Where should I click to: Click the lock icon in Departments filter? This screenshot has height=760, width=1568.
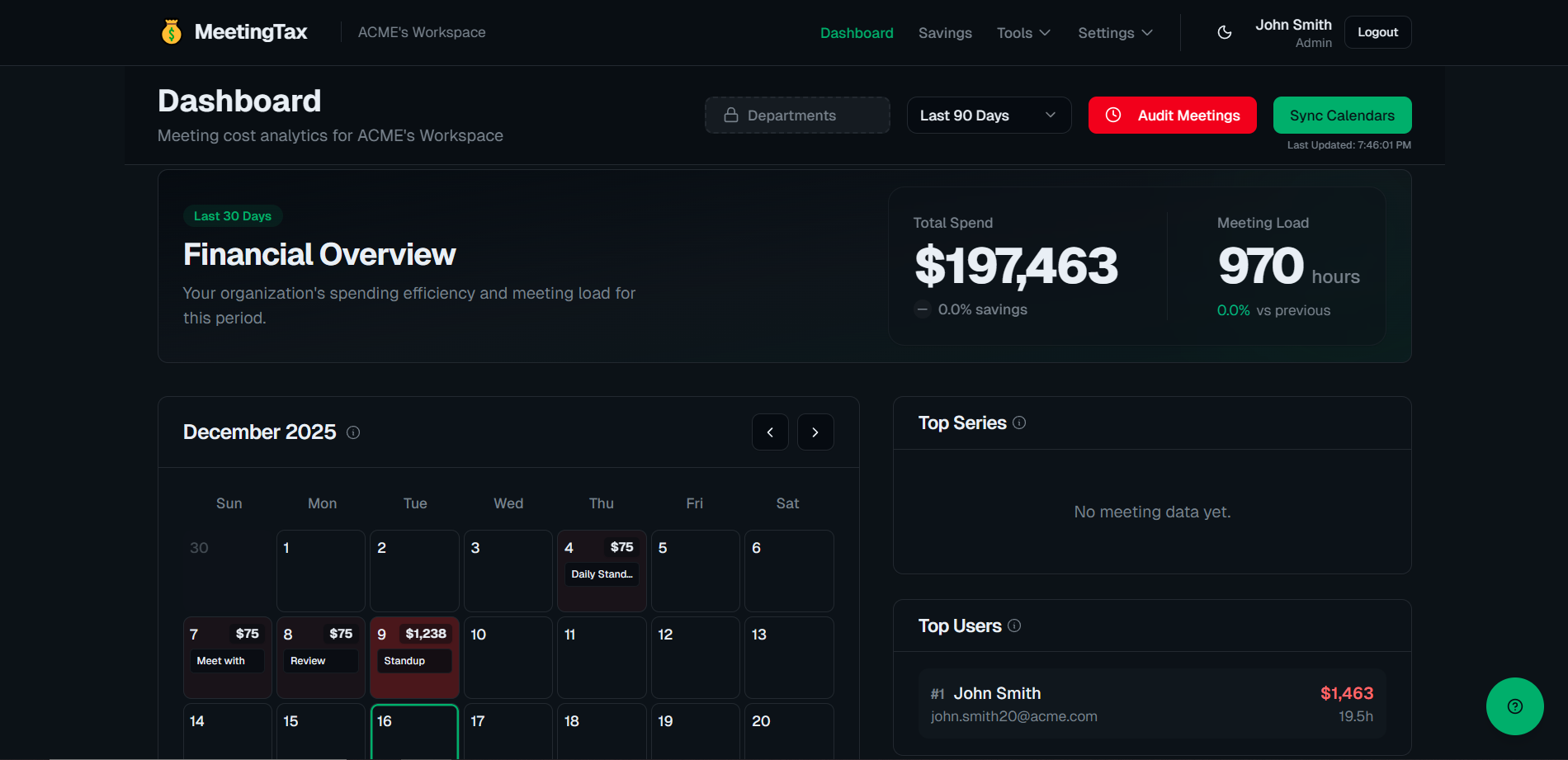tap(730, 115)
